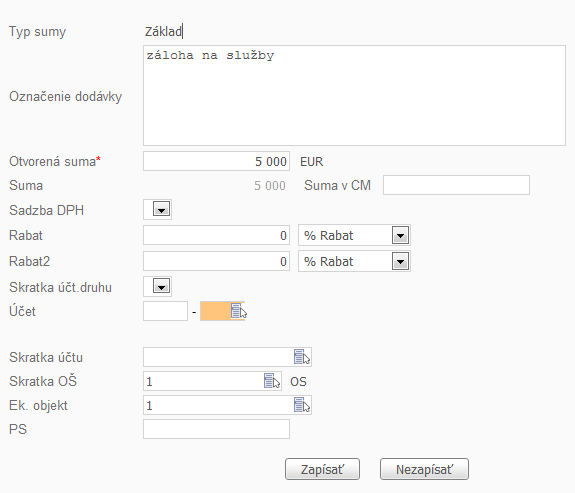Select the Suma v CM input field

456,185
